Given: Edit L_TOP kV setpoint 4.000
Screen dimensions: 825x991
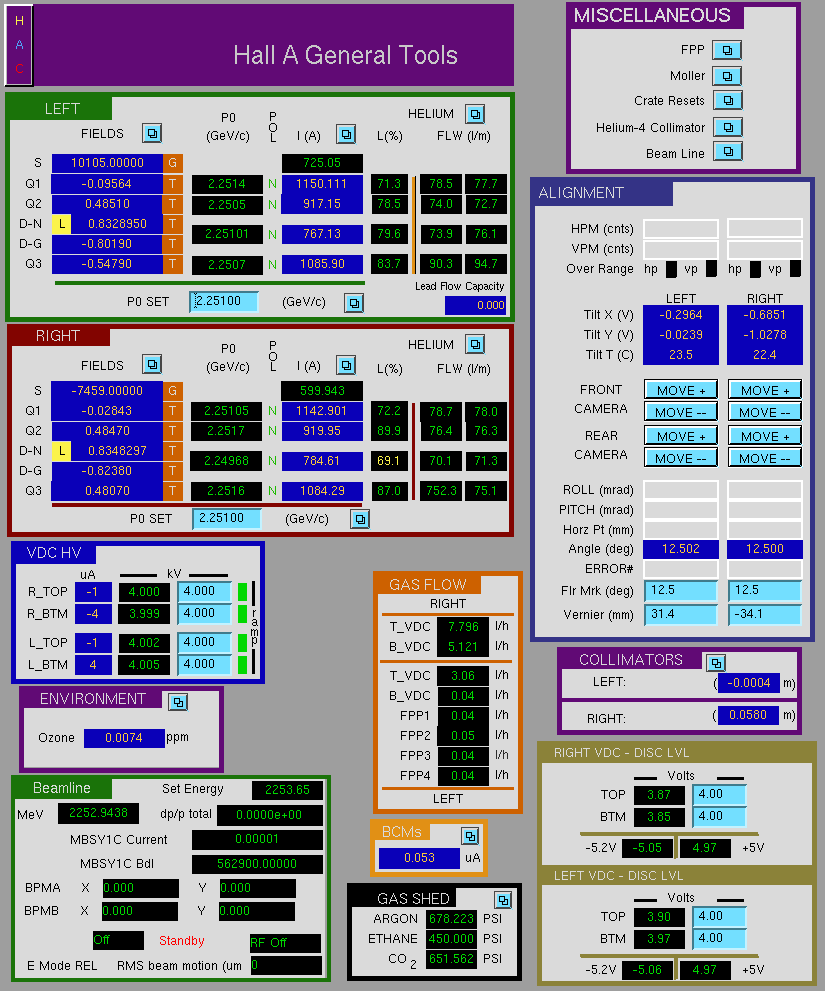Looking at the screenshot, I should point(204,643).
